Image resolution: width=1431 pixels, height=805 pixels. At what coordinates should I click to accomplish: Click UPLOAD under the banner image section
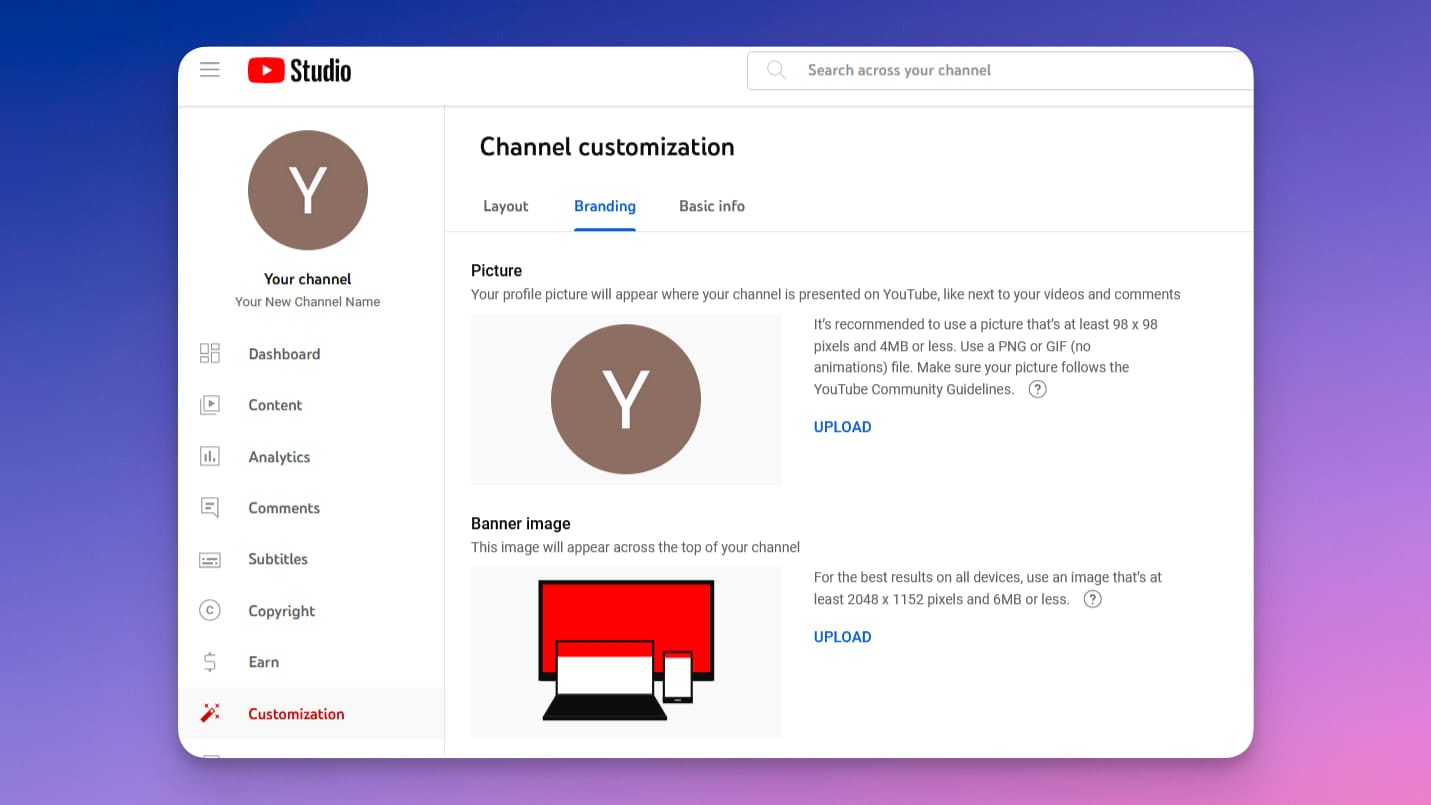[x=842, y=637]
